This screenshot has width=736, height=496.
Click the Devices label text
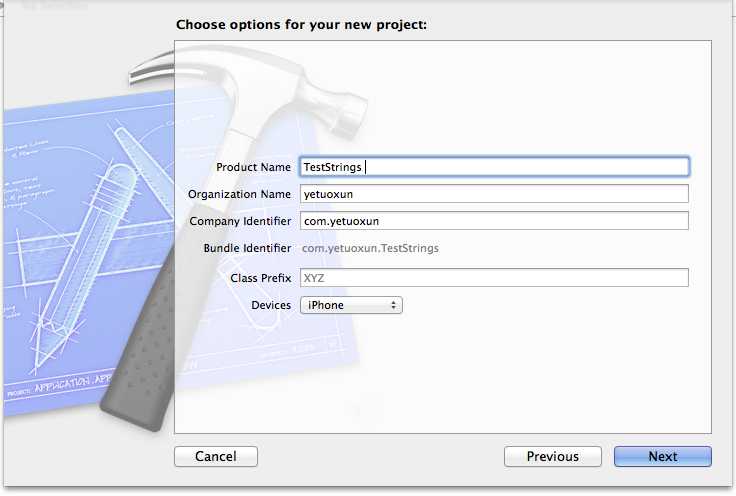[271, 305]
